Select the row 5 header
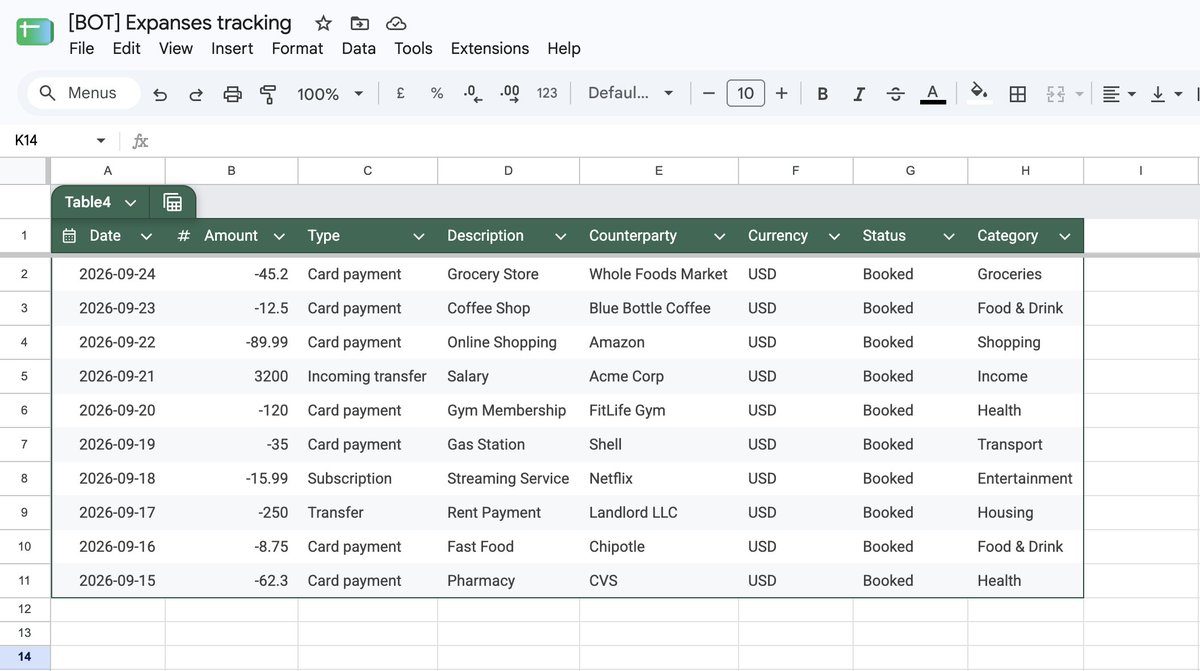This screenshot has height=671, width=1200. (25, 377)
